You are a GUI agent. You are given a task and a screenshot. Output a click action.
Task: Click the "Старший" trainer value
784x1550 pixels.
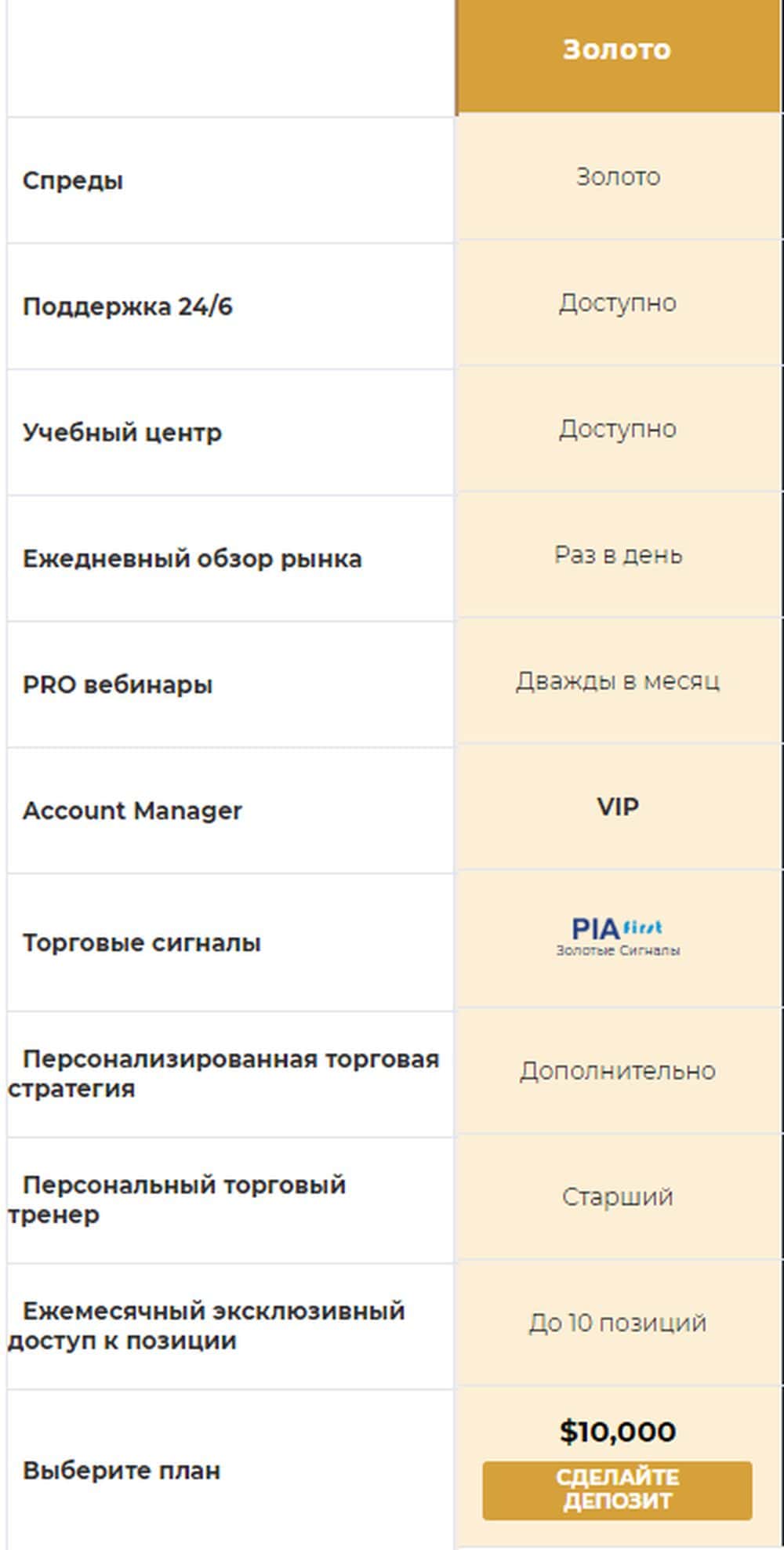[618, 1196]
